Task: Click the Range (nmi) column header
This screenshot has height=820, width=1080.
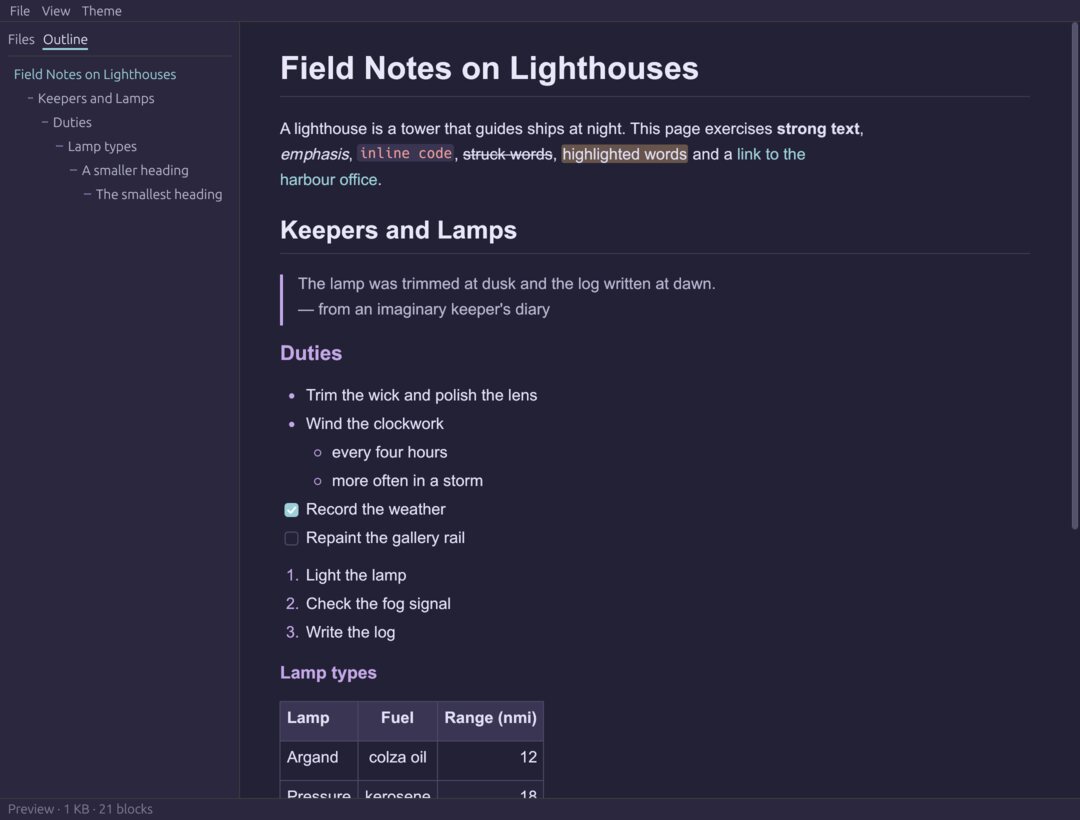Action: pyautogui.click(x=490, y=721)
